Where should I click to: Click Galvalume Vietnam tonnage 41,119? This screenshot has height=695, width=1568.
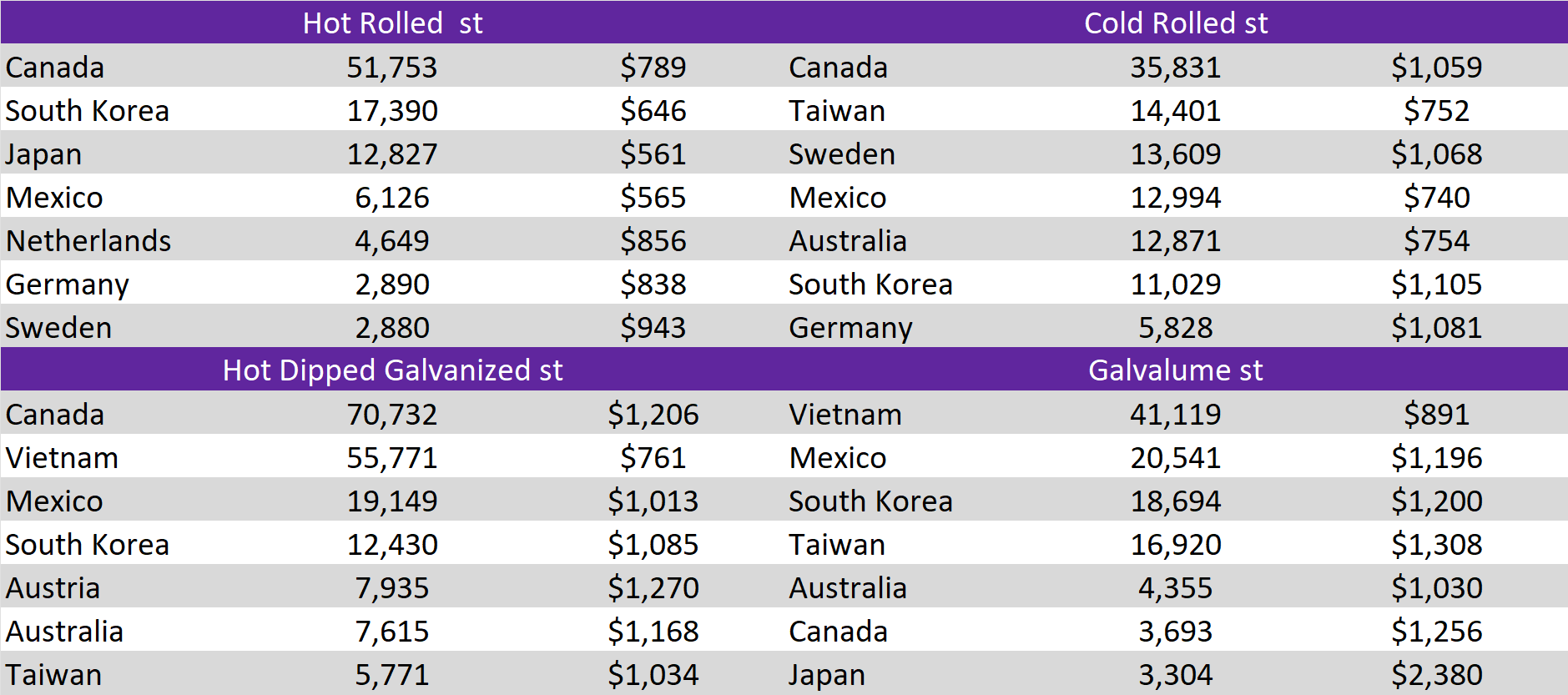click(x=1175, y=415)
